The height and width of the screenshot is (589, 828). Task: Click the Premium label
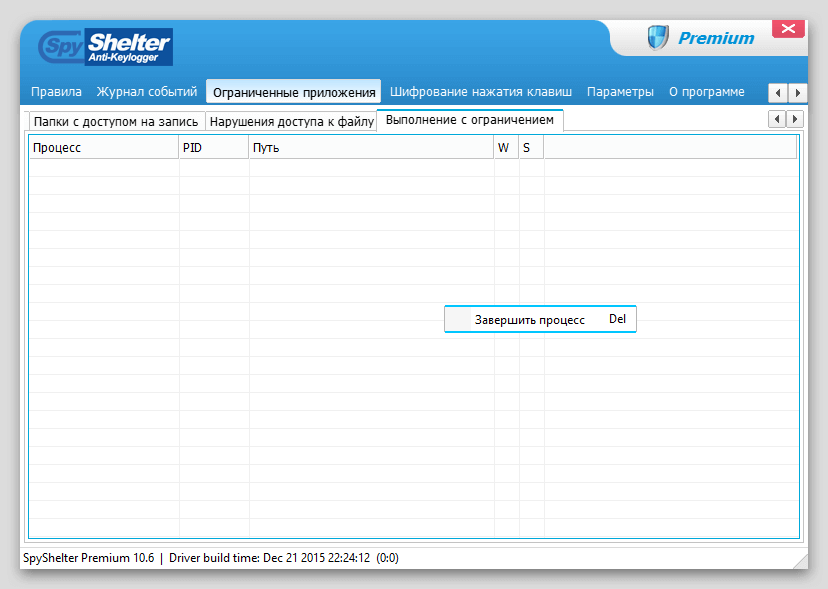click(x=716, y=38)
